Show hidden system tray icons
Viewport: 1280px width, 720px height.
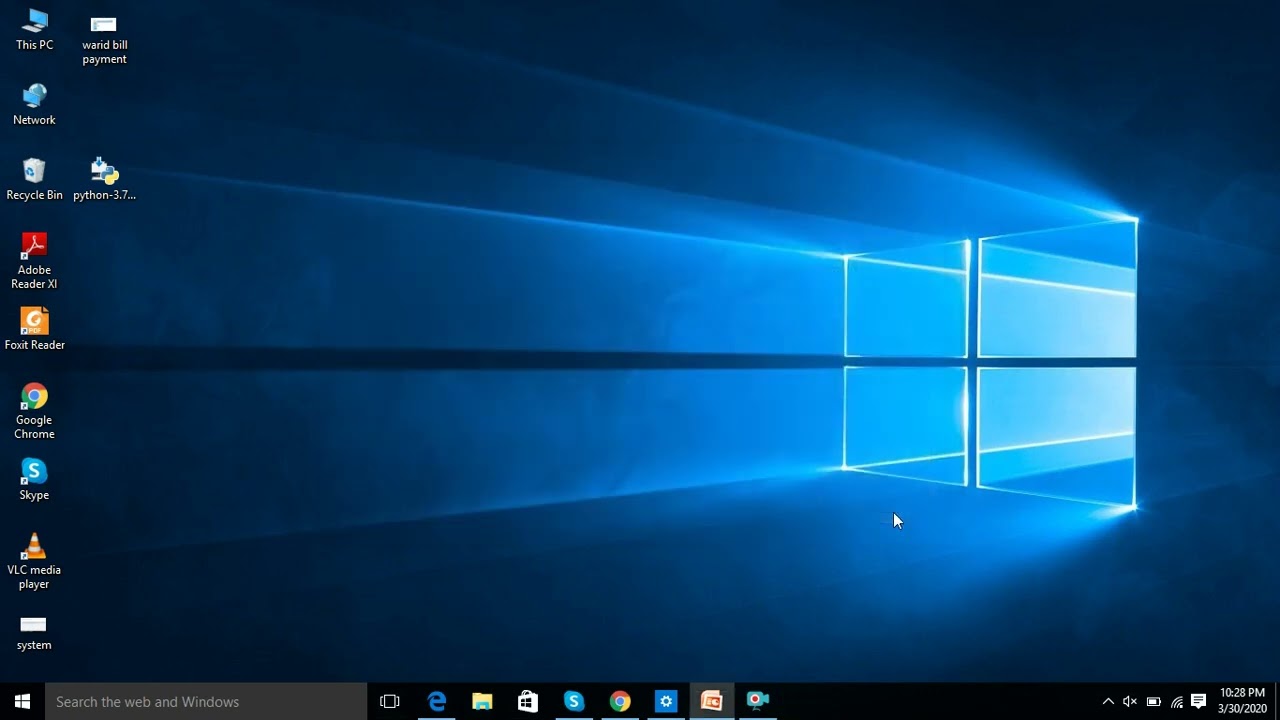[1108, 701]
